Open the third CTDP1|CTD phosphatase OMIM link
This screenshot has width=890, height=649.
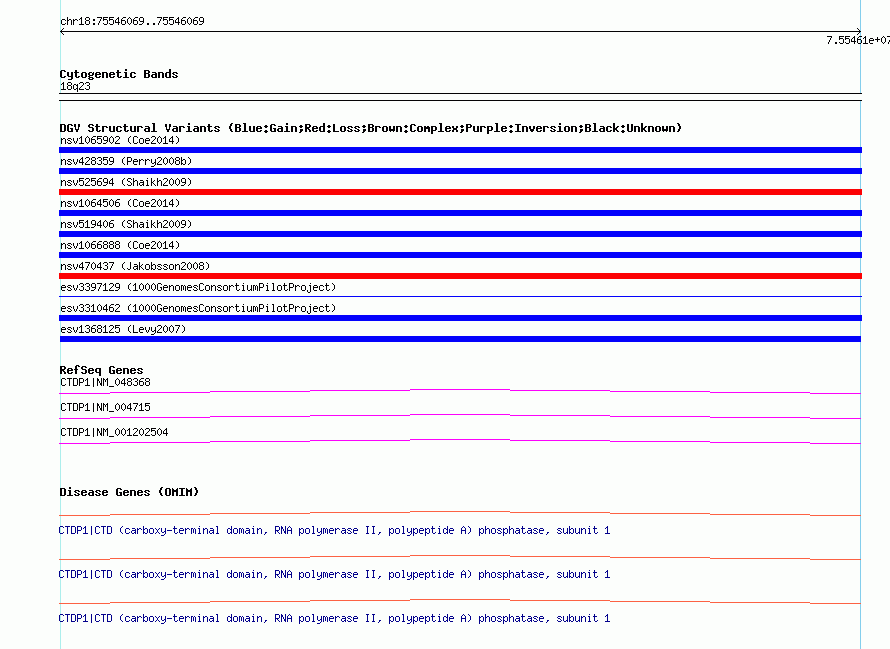pyautogui.click(x=334, y=618)
